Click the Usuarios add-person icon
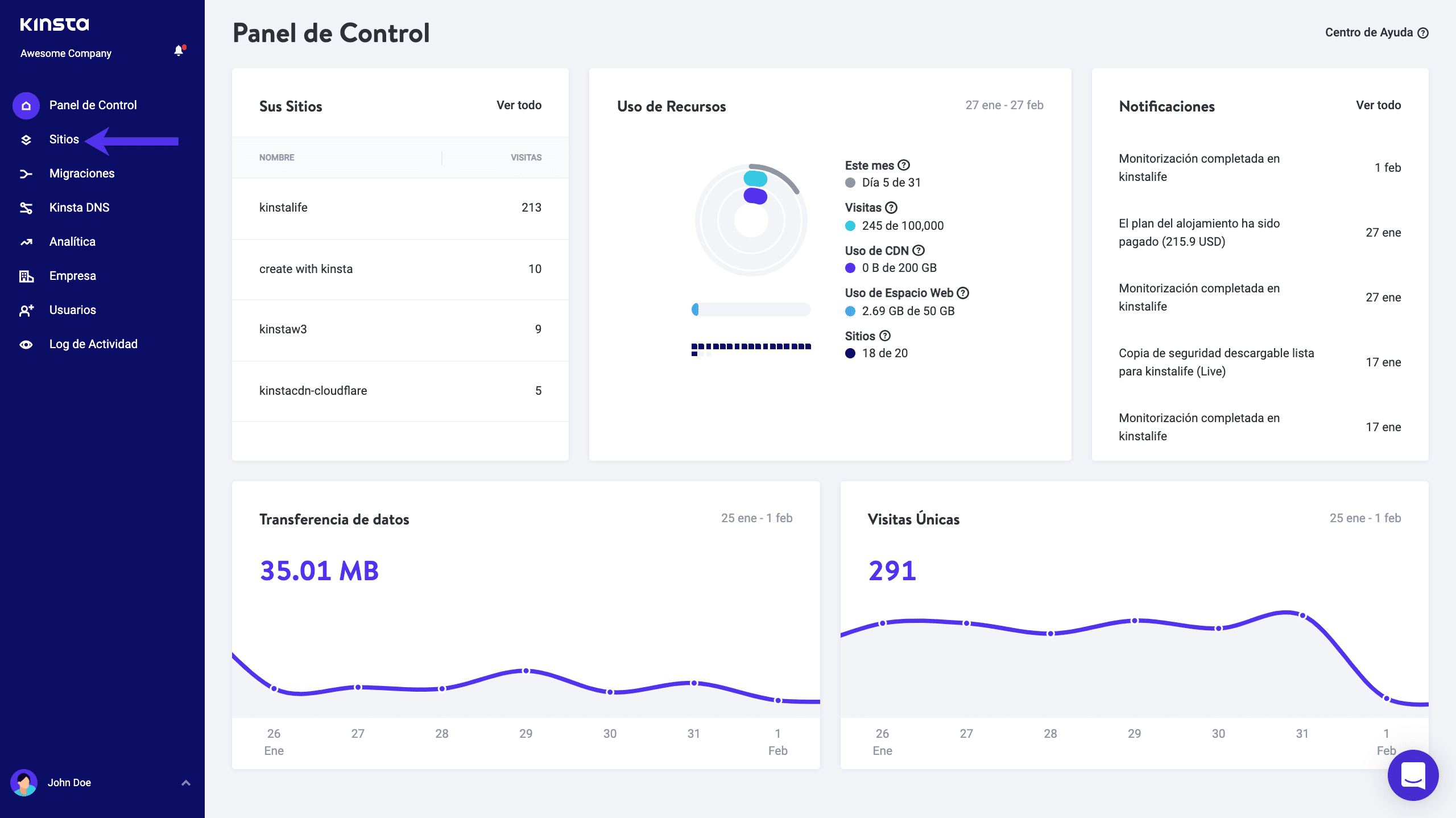The height and width of the screenshot is (818, 1456). 26,310
